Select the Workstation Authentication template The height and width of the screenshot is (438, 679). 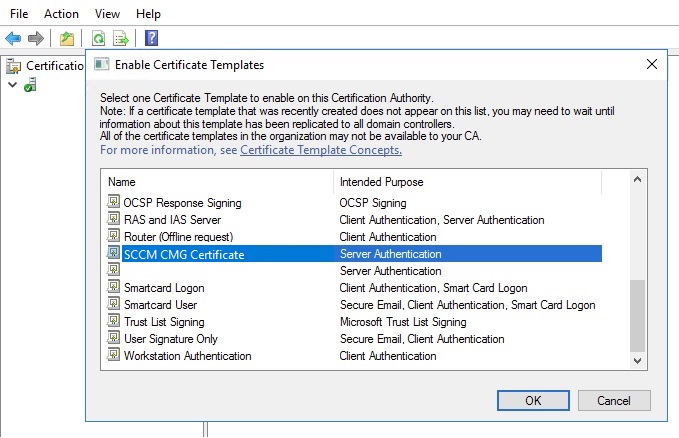coord(188,356)
